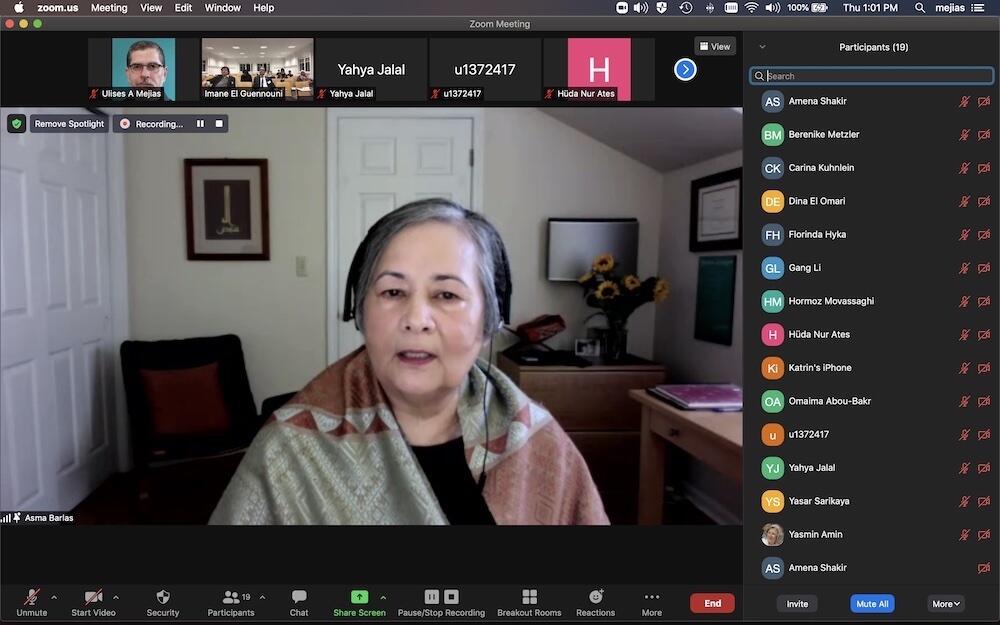
Task: Click the Mute All button
Action: click(872, 603)
